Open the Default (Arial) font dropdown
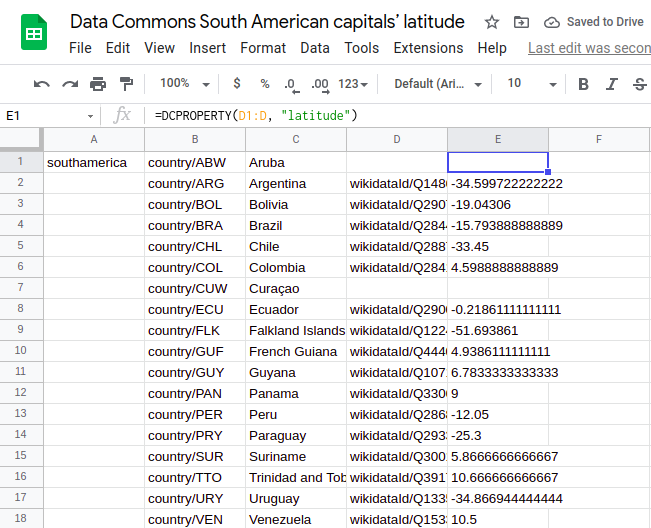The height and width of the screenshot is (528, 651). pyautogui.click(x=438, y=84)
